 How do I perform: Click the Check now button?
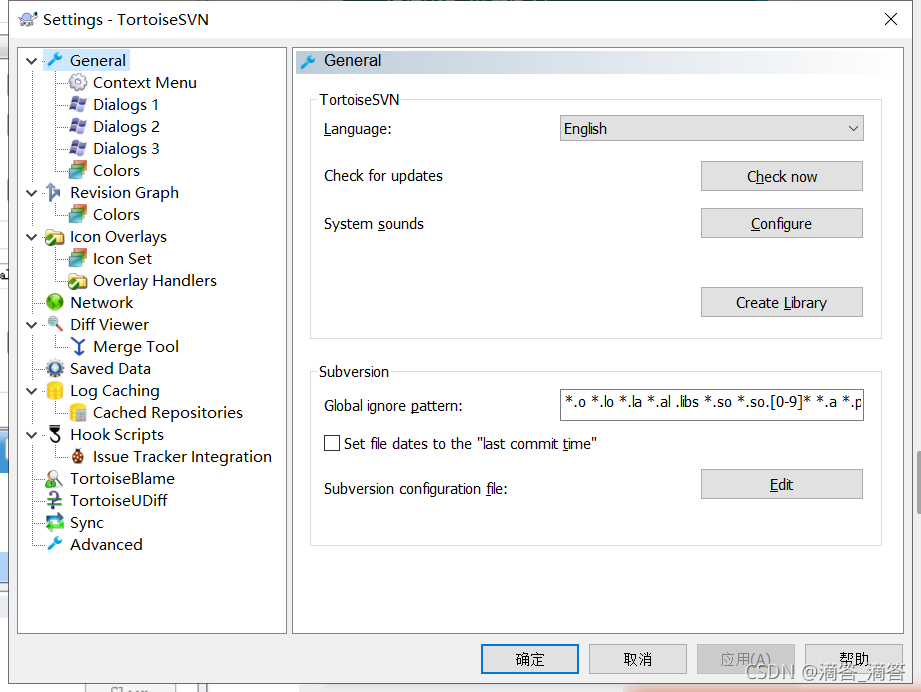[x=781, y=176]
